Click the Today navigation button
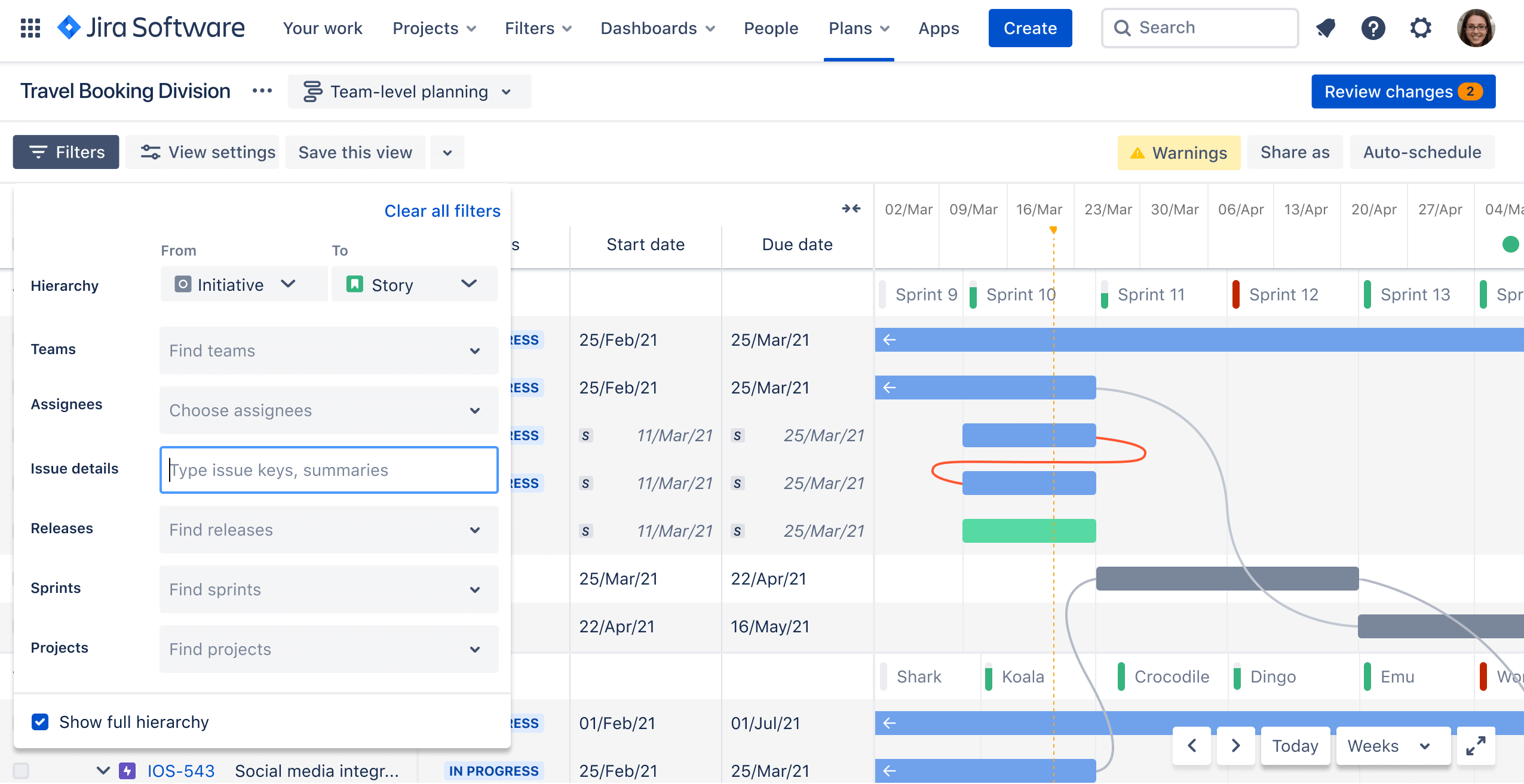 [x=1296, y=744]
